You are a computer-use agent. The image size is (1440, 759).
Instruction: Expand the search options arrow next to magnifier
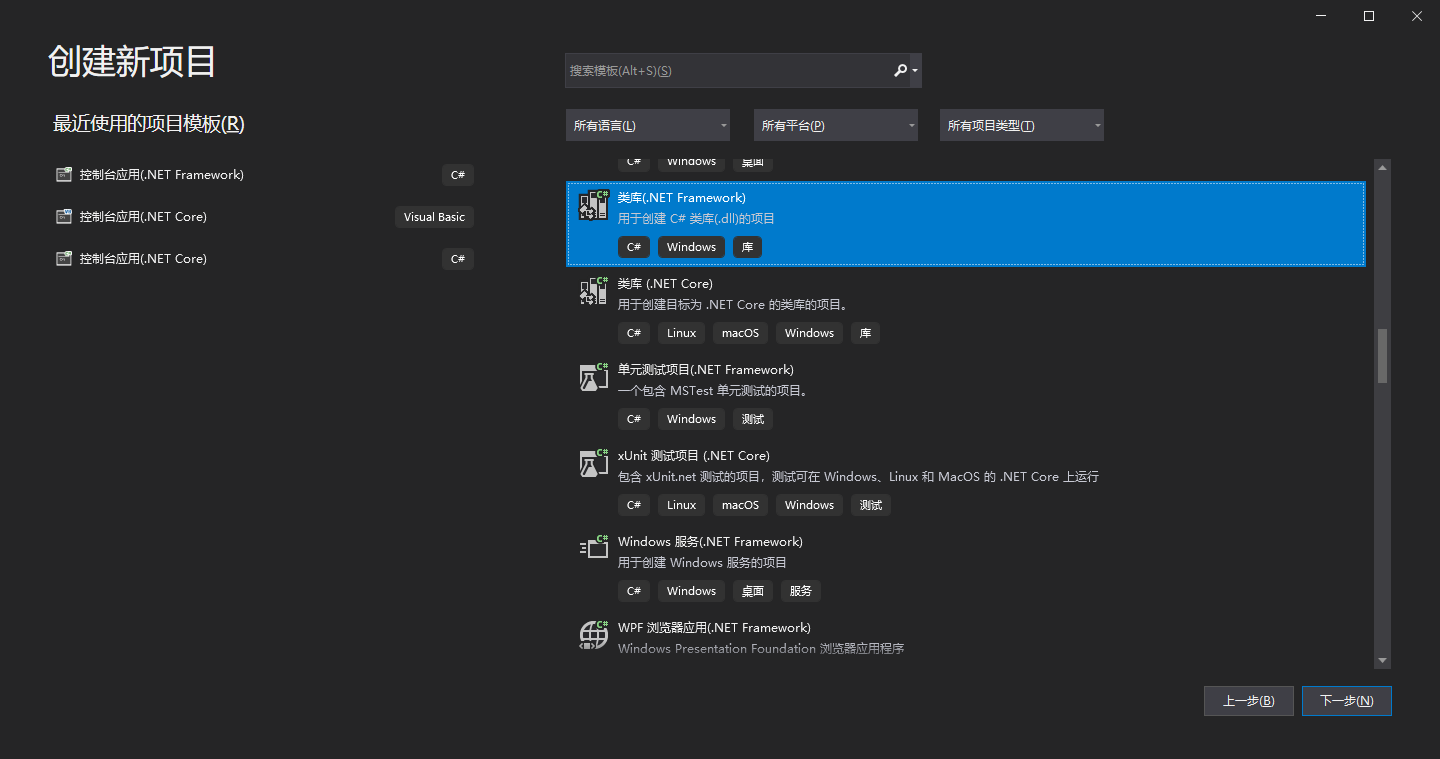[915, 71]
